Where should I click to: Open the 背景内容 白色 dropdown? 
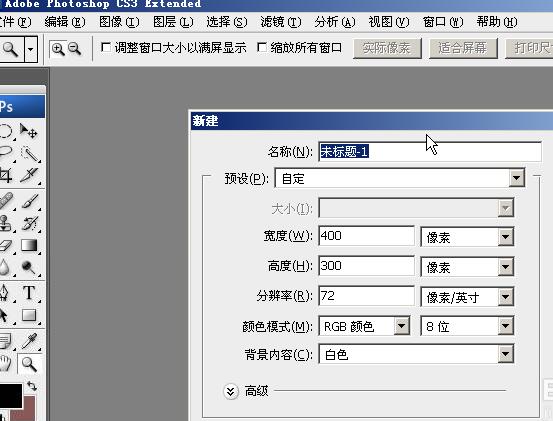tap(416, 354)
